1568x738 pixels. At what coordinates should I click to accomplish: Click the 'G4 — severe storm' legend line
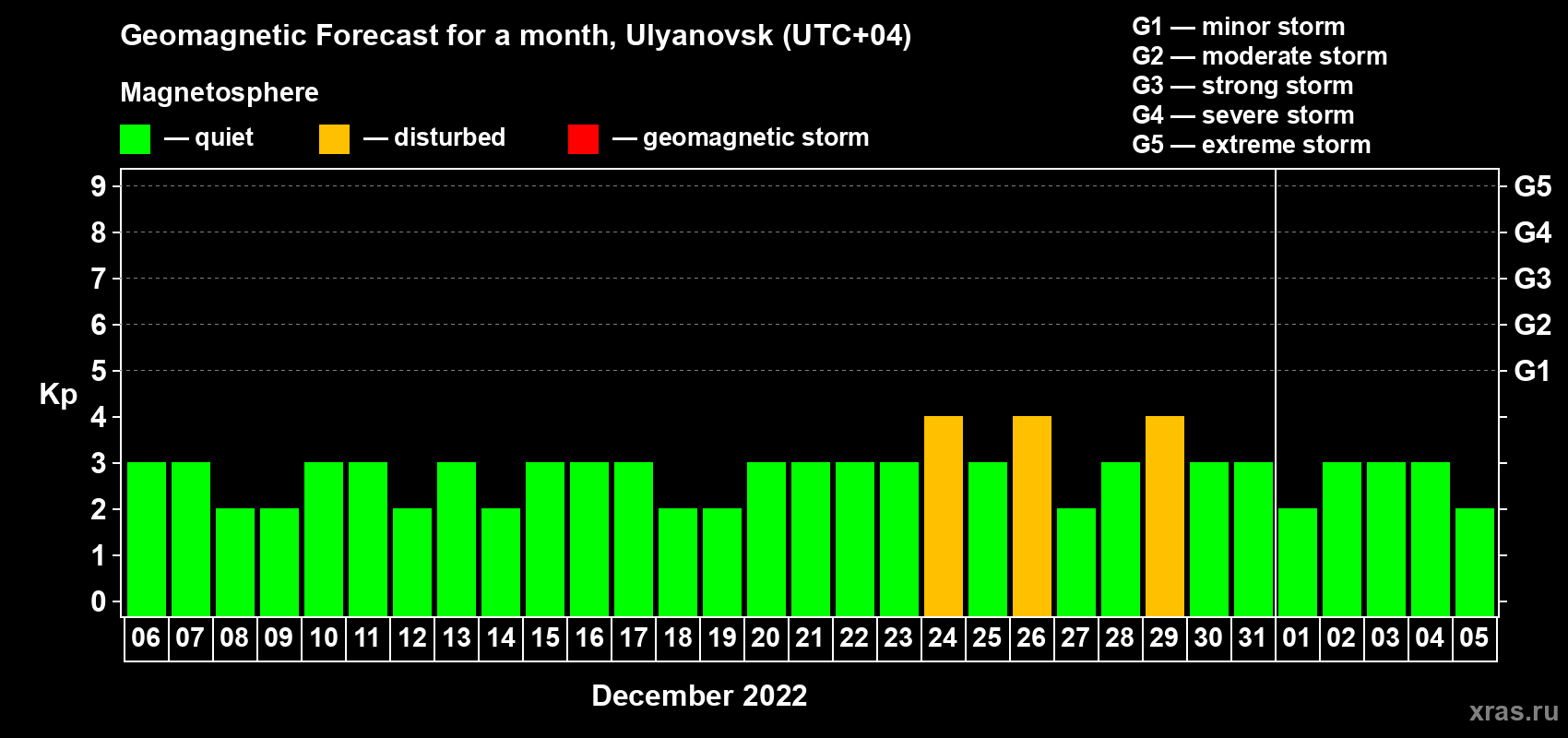coord(1243,115)
